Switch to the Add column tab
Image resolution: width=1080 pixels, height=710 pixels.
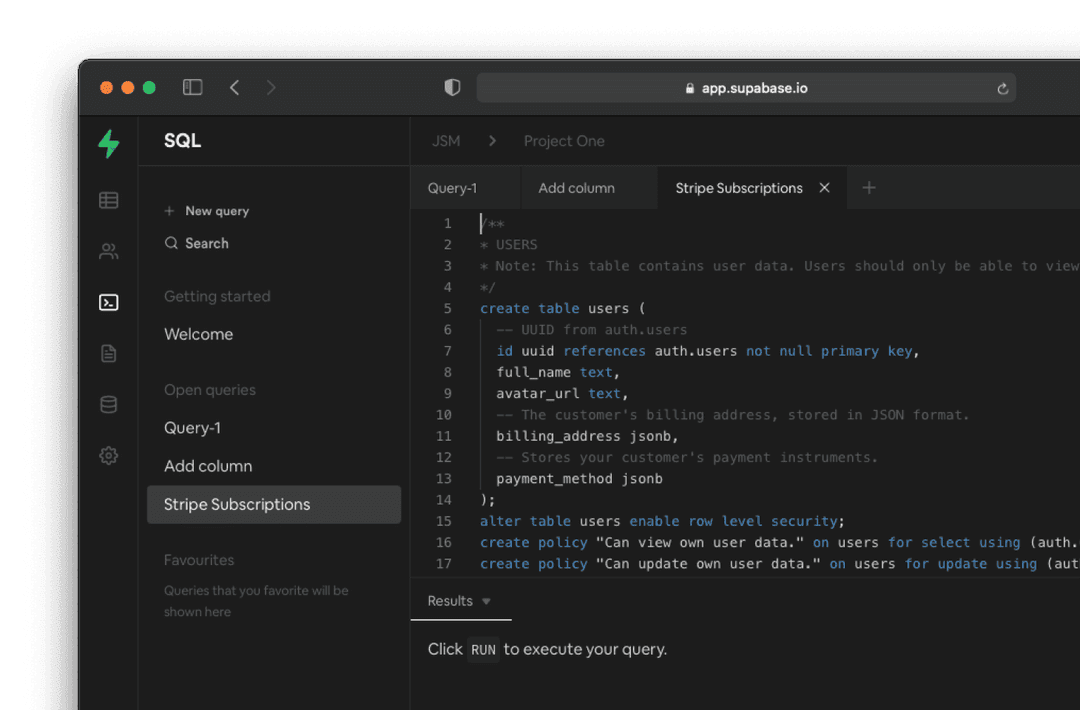pos(576,187)
